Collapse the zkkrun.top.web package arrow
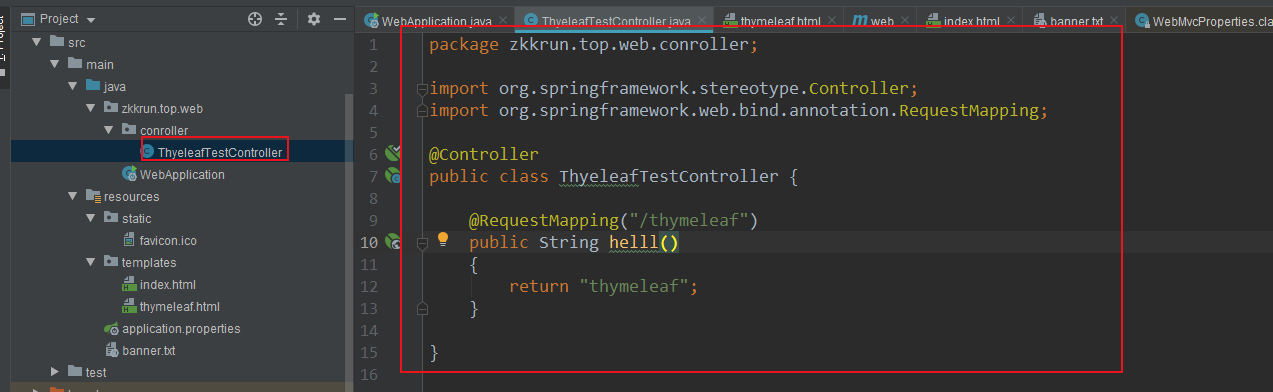The width and height of the screenshot is (1273, 392). click(91, 108)
